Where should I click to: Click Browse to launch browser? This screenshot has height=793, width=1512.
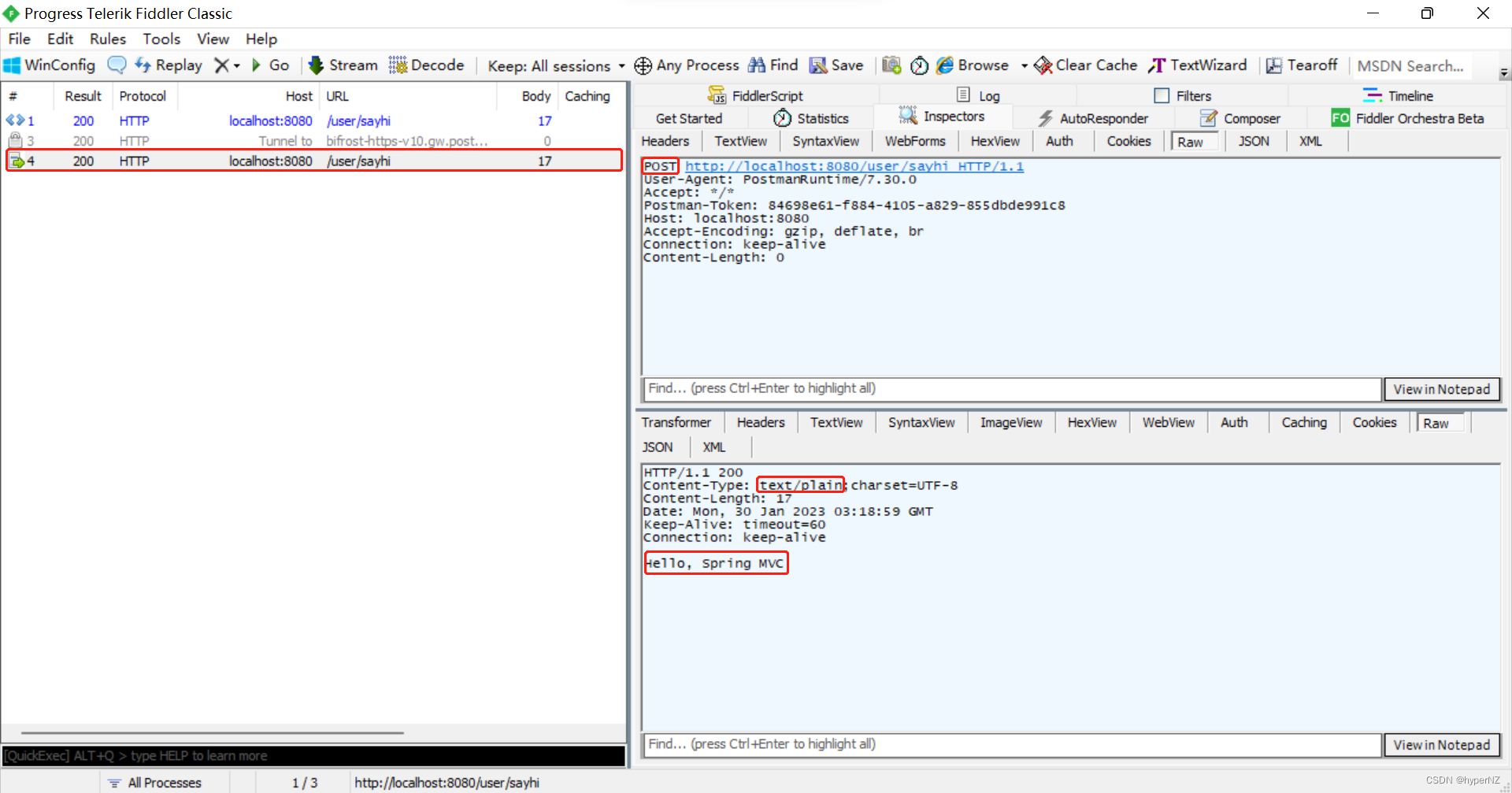(x=973, y=65)
